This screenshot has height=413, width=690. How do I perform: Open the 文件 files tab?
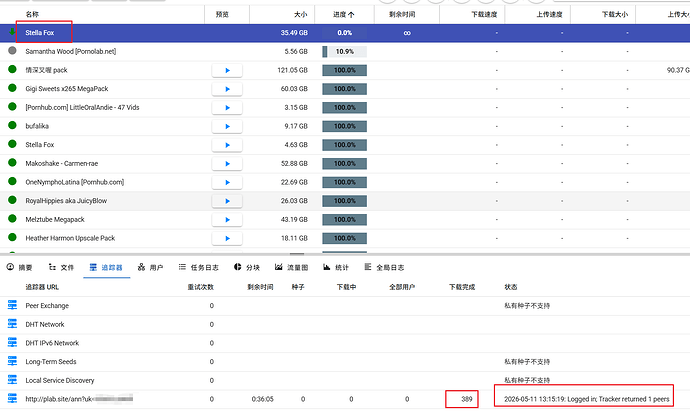click(x=62, y=267)
